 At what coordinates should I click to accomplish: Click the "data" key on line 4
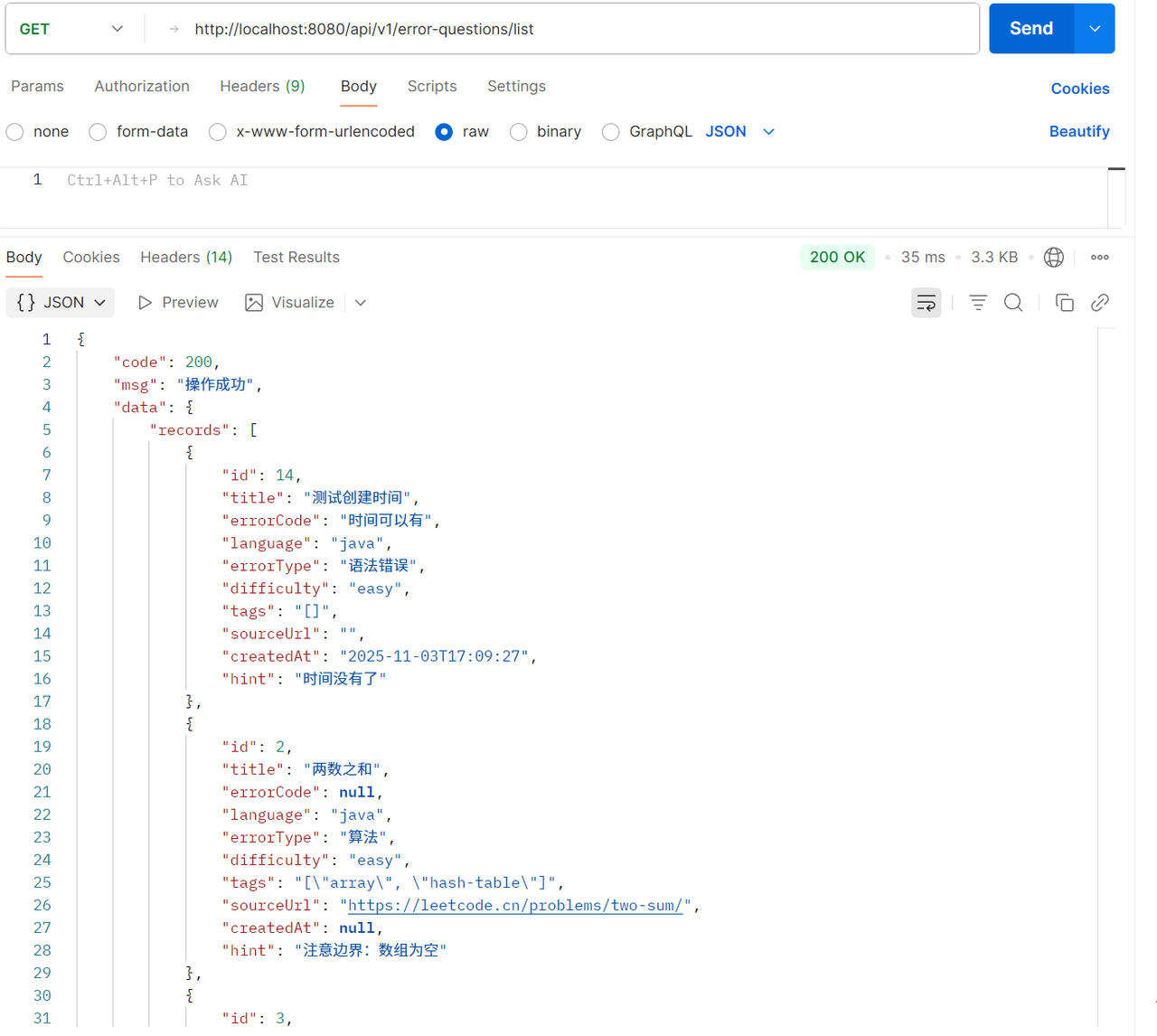[140, 408]
